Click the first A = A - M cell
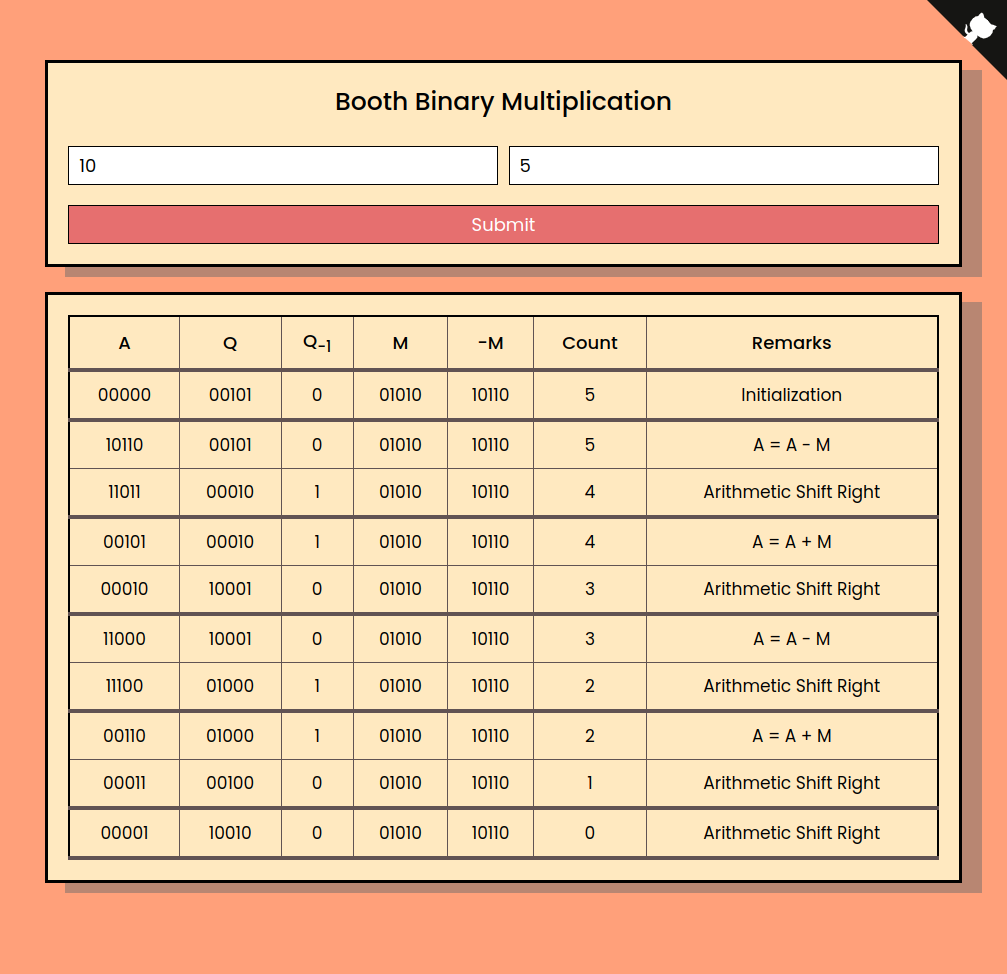The height and width of the screenshot is (974, 1007). pos(791,443)
